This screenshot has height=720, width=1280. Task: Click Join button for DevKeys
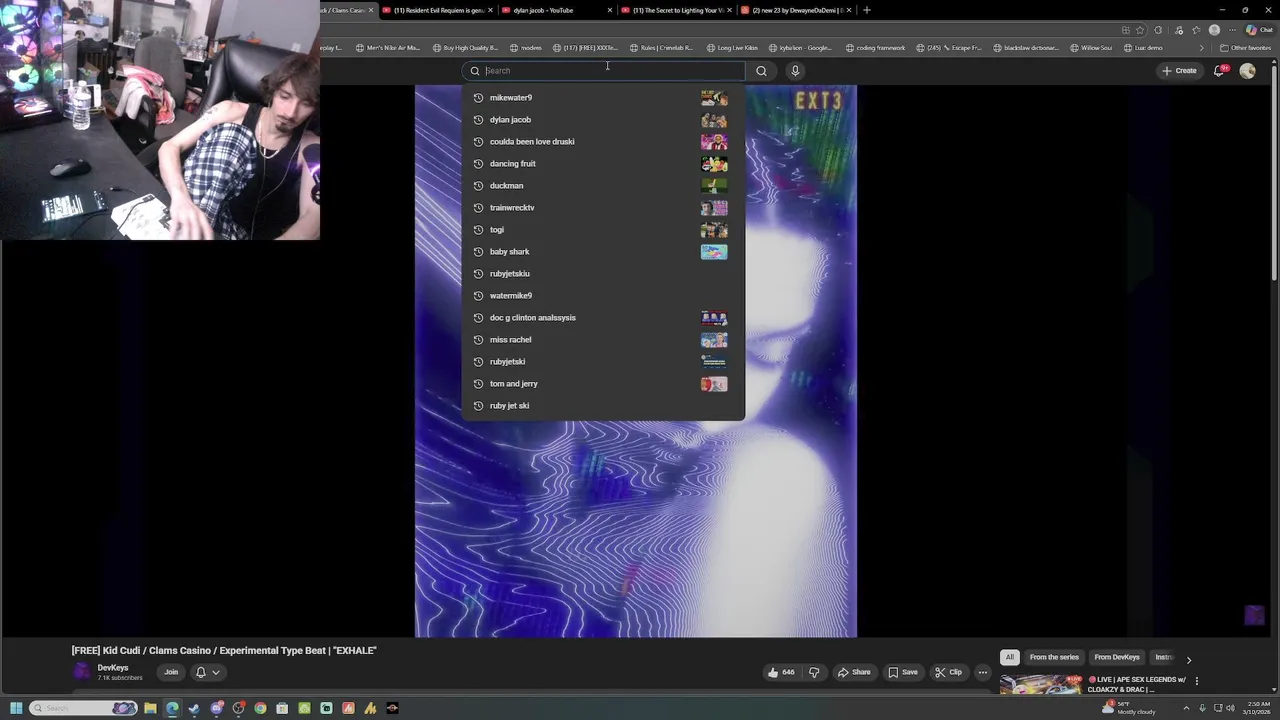(171, 672)
